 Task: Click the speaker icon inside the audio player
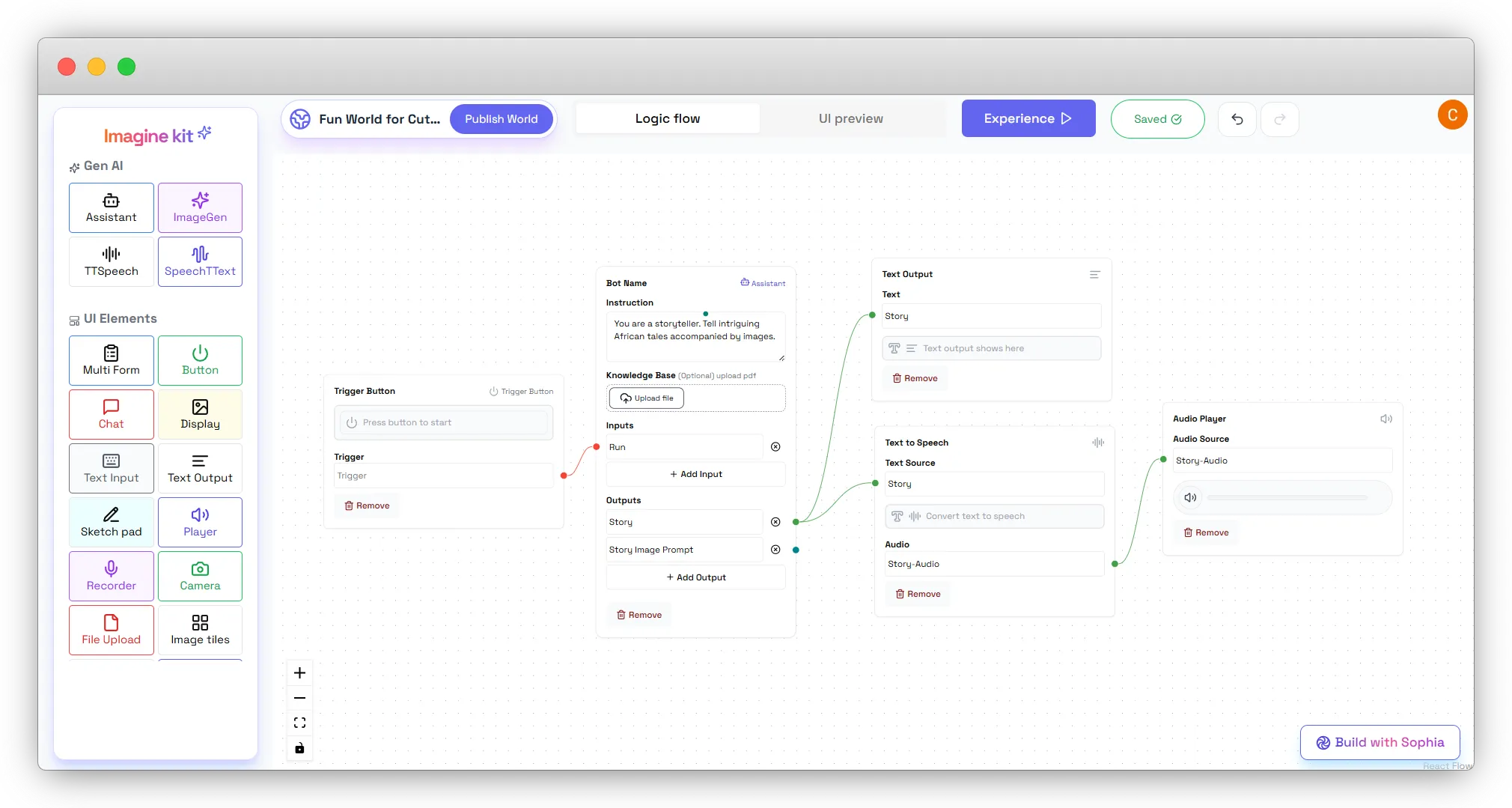coord(1191,497)
